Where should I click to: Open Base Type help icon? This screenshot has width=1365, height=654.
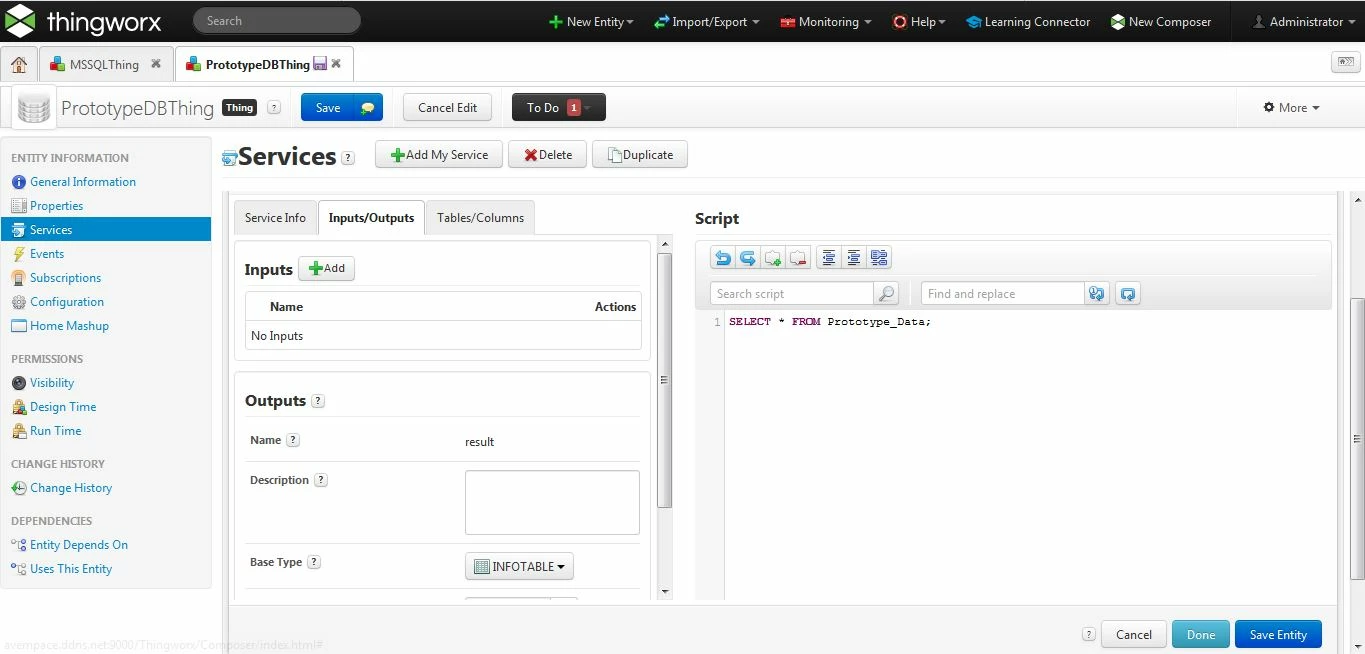click(314, 562)
